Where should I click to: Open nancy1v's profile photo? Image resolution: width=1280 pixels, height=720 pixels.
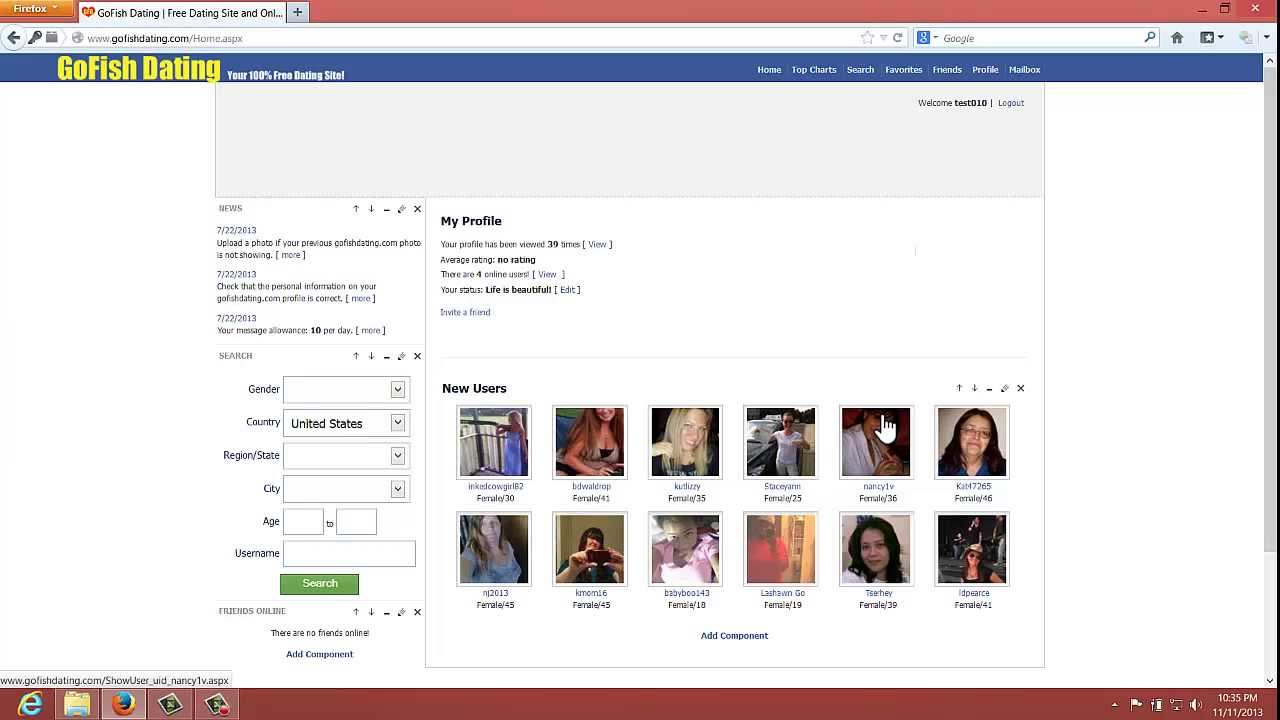click(876, 442)
